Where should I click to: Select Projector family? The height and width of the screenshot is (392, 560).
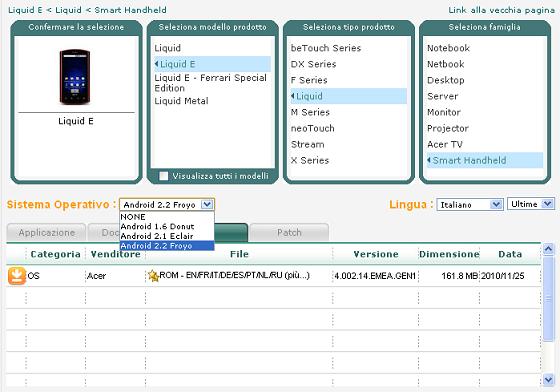(448, 128)
